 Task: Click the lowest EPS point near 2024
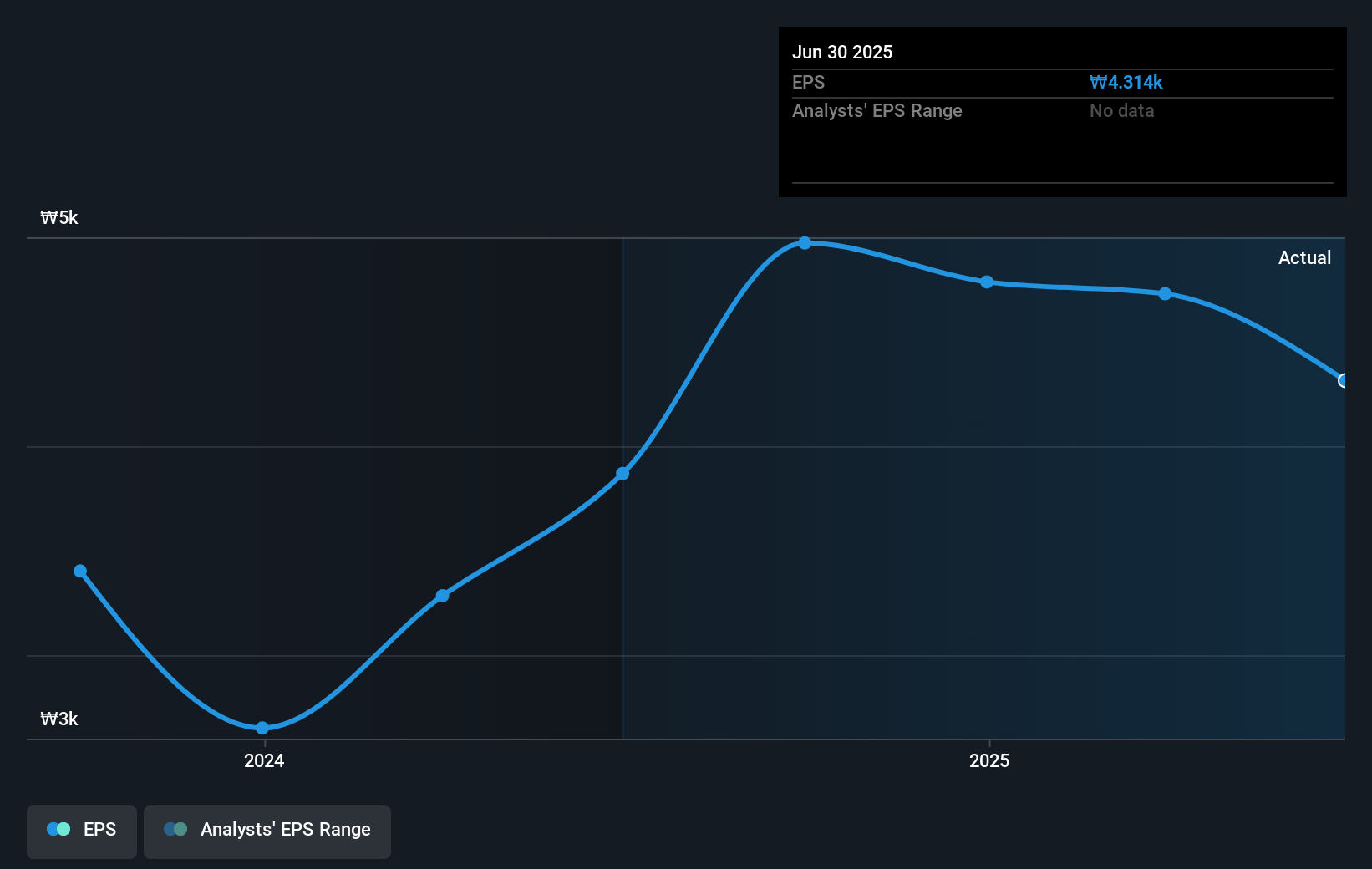click(x=262, y=729)
